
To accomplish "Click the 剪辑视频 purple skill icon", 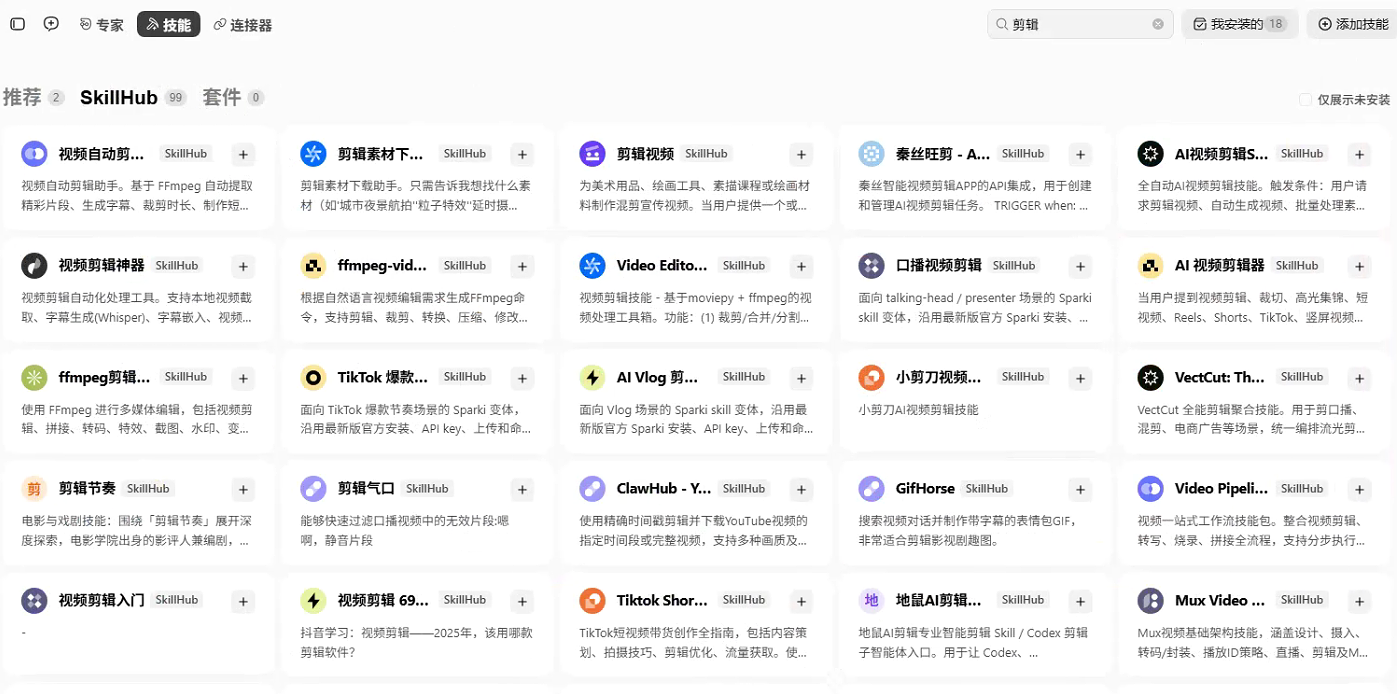I will [x=592, y=154].
